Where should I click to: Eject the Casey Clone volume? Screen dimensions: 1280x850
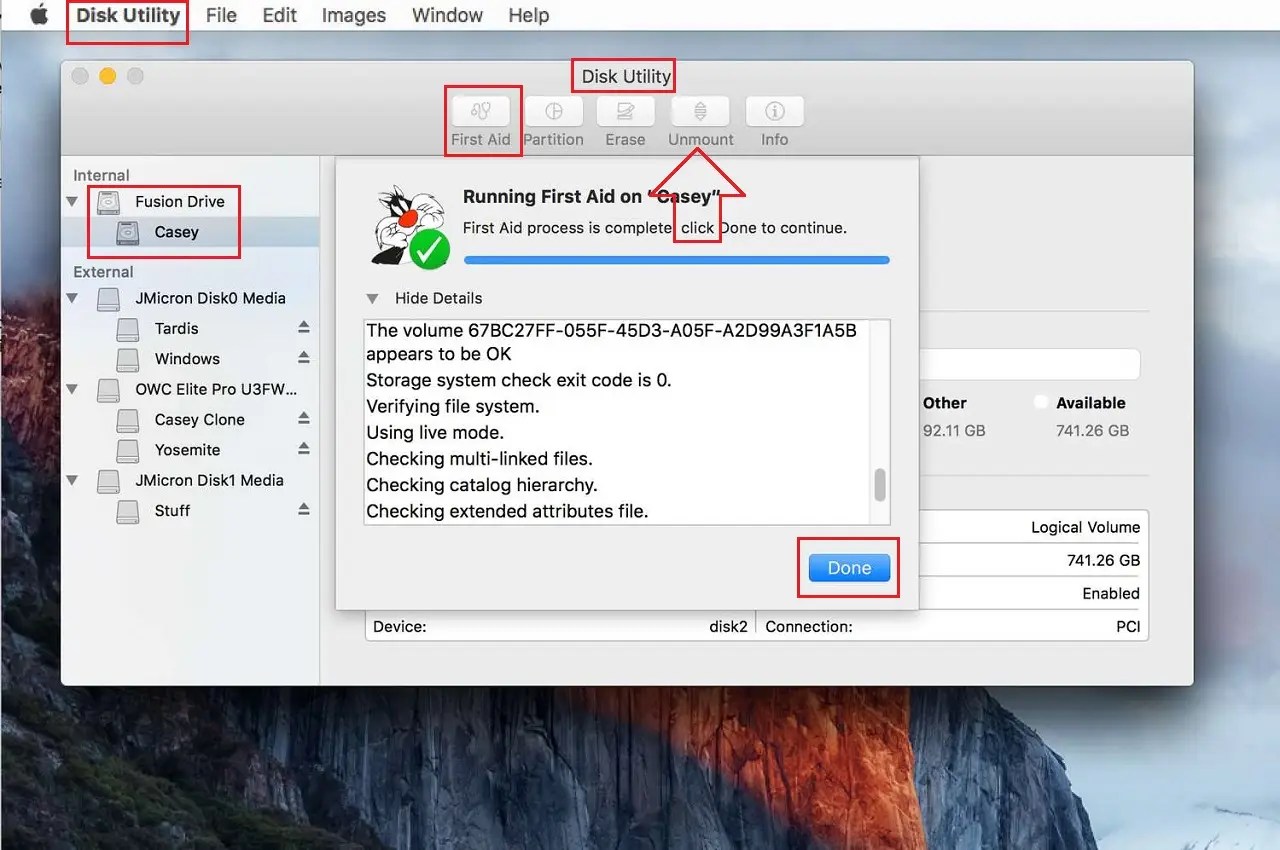point(305,419)
